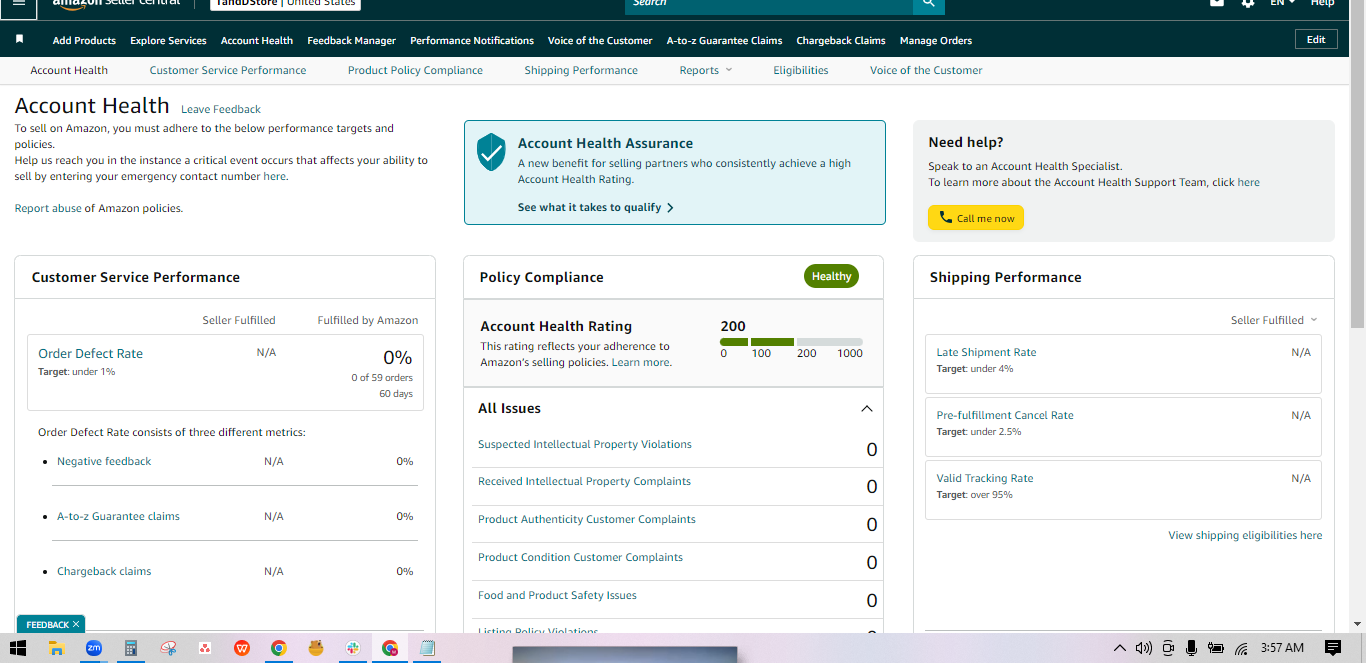Open Snipping tool in taskbar

click(x=168, y=648)
